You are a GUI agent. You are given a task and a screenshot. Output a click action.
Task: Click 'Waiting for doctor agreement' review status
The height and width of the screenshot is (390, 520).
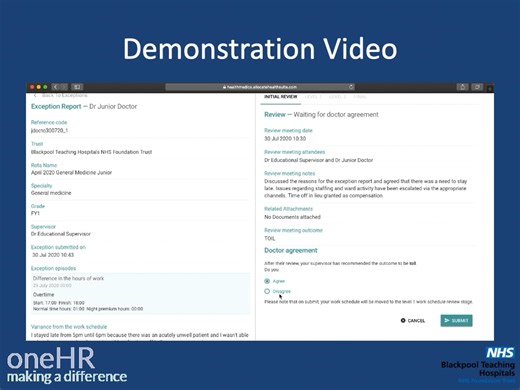pos(336,115)
